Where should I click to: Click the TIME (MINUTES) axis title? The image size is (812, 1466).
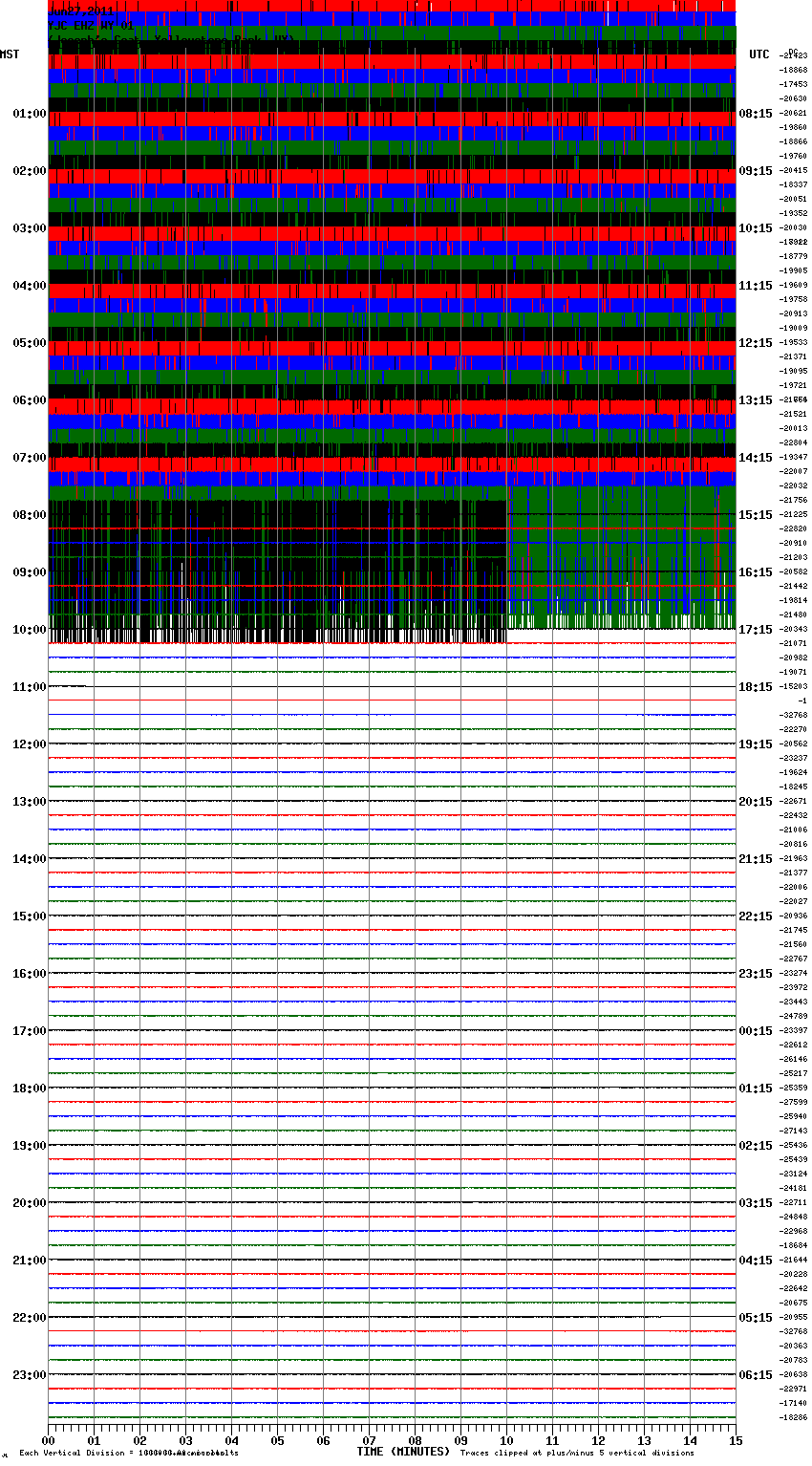403,1452
